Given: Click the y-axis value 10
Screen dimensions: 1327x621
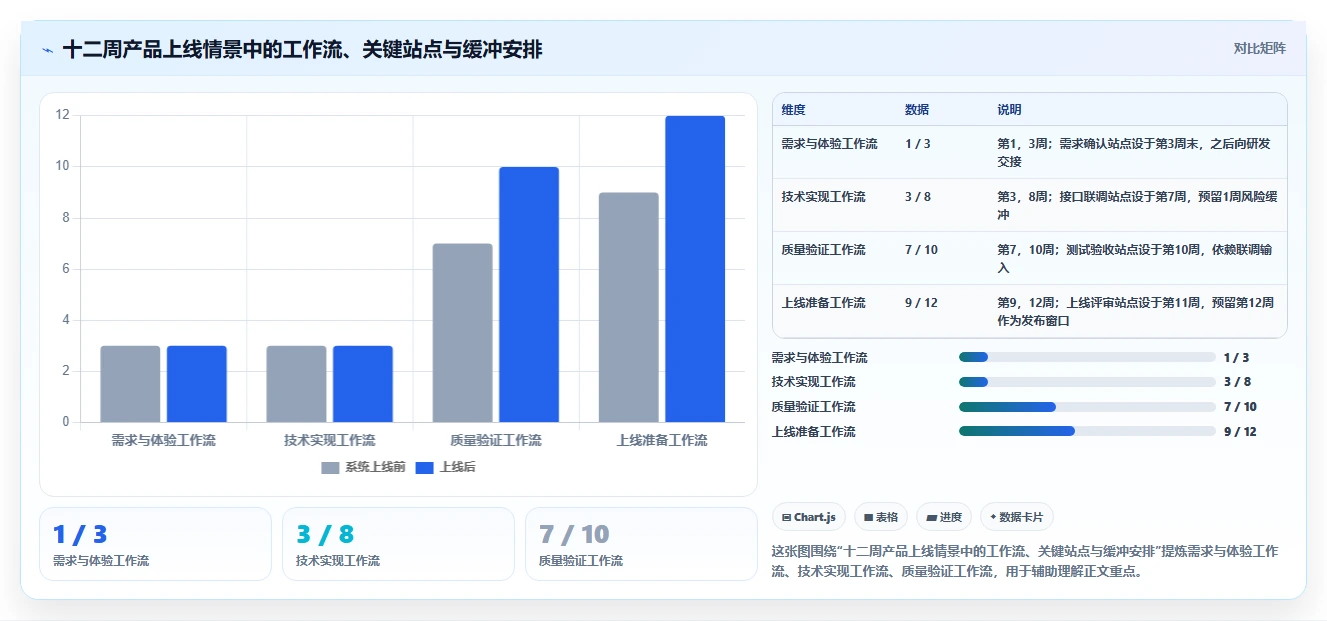Looking at the screenshot, I should [x=62, y=166].
